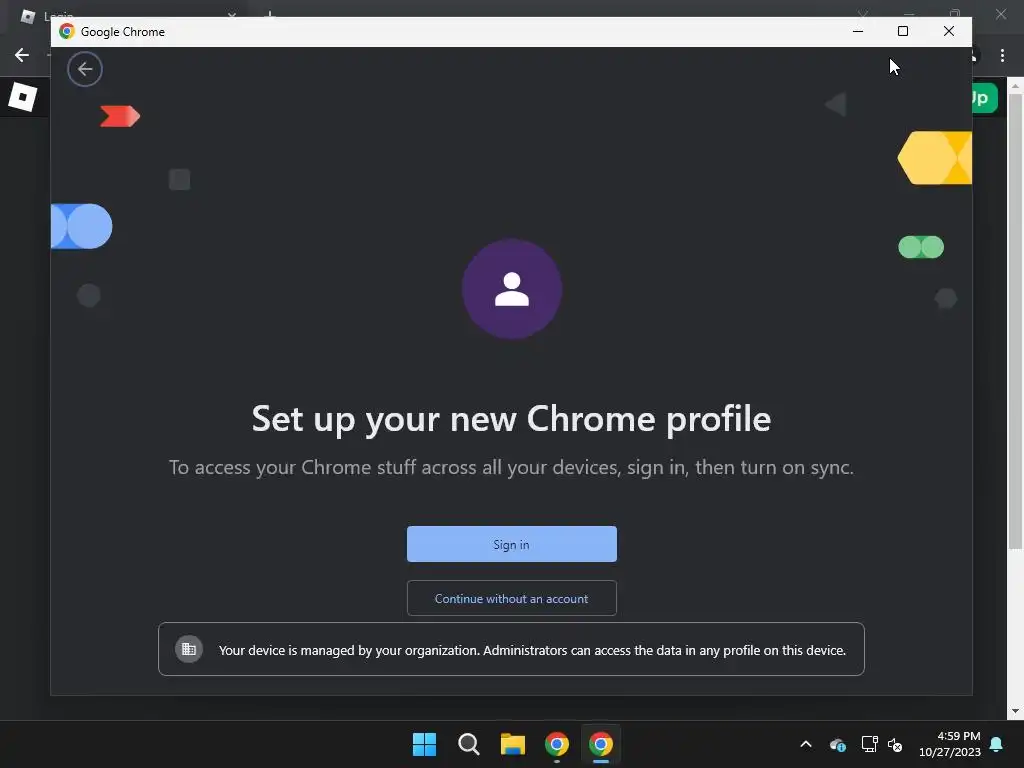Click the green Sign Up button behind dialog
The height and width of the screenshot is (768, 1024).
[985, 98]
